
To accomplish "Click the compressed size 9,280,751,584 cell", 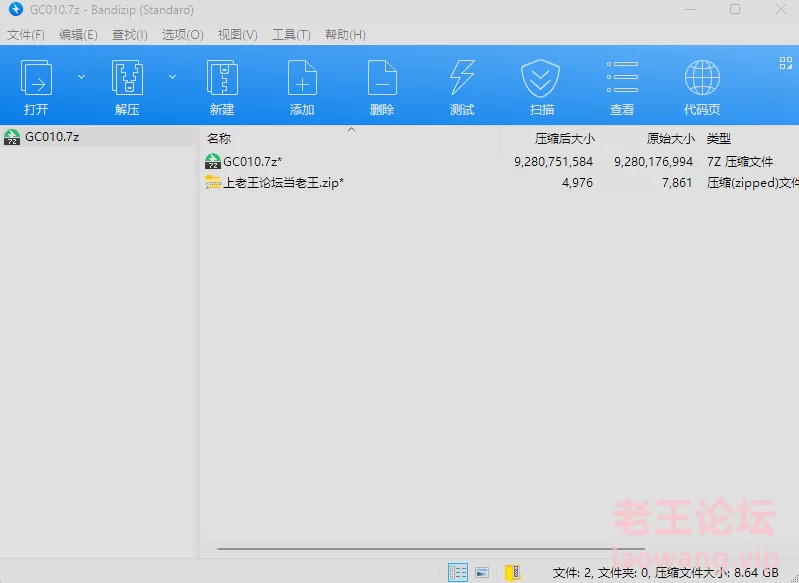I will point(553,162).
